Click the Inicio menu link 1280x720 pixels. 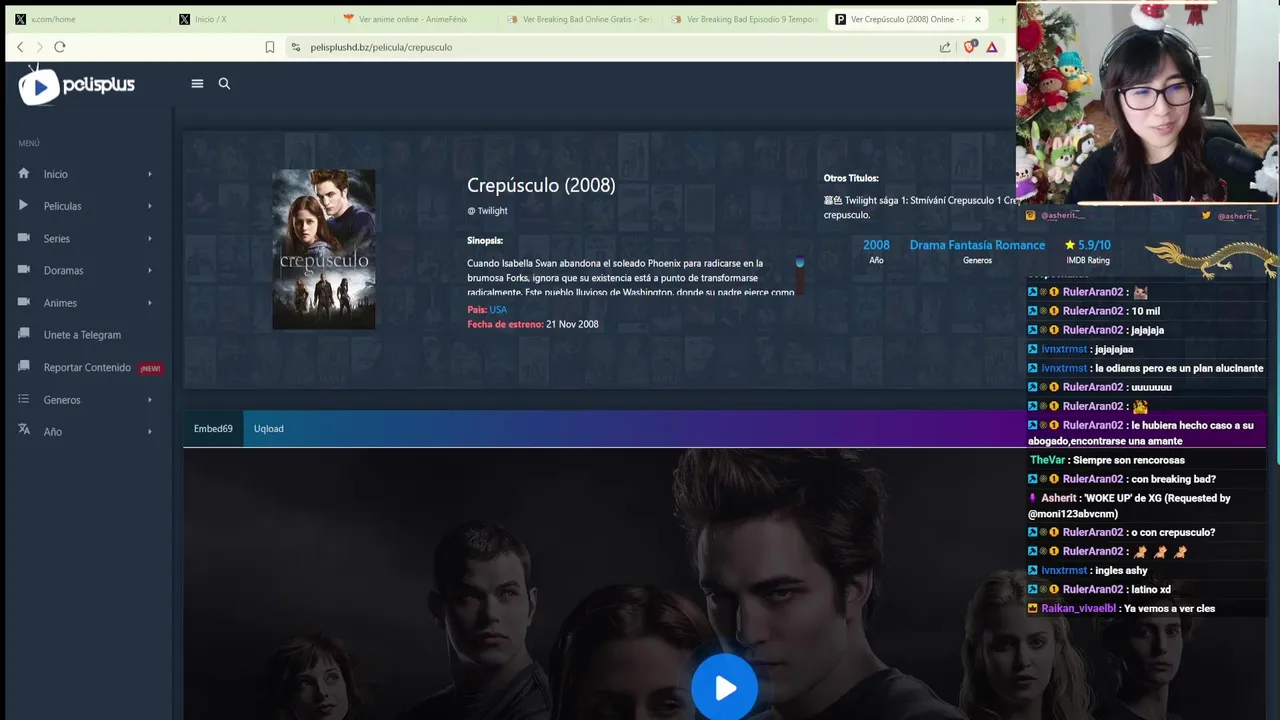click(x=56, y=174)
